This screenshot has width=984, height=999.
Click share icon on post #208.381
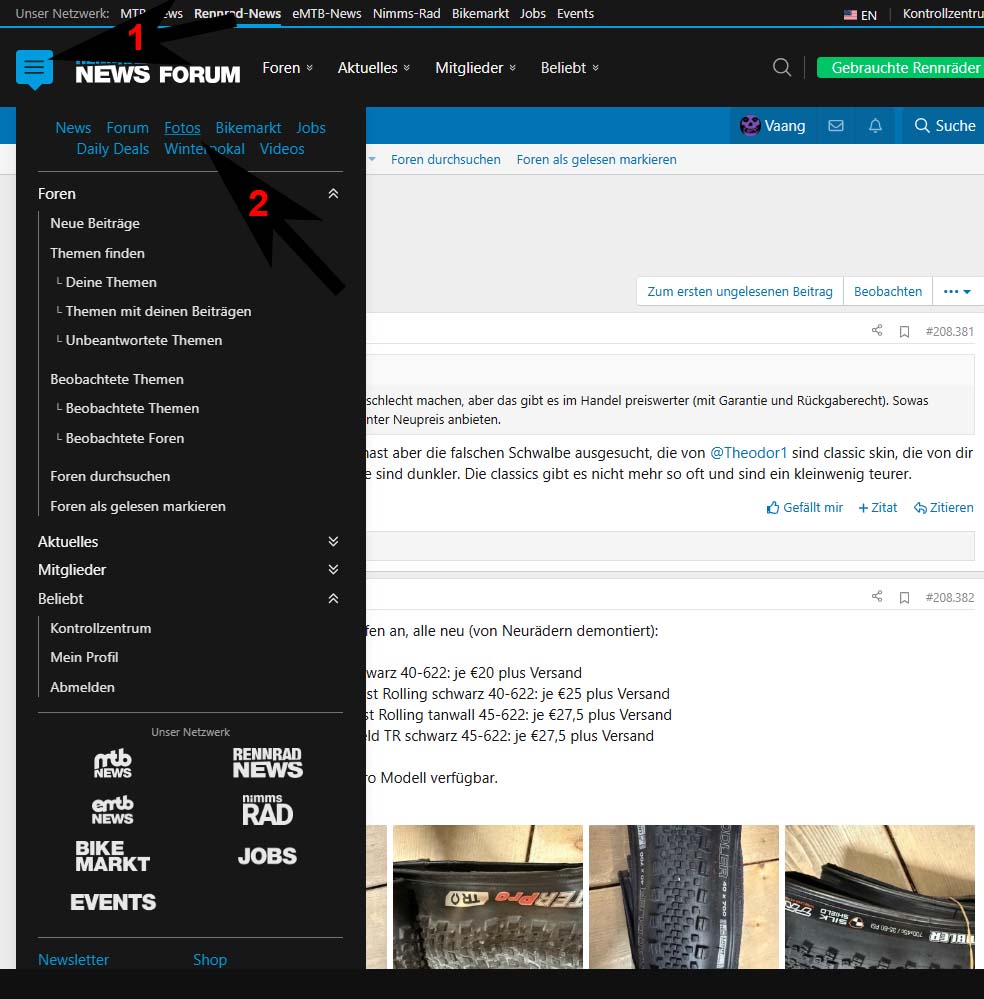point(877,331)
